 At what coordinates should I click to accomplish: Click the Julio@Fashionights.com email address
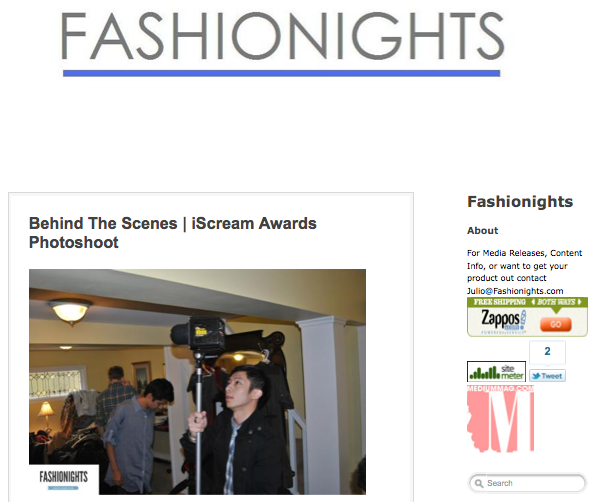tap(515, 291)
